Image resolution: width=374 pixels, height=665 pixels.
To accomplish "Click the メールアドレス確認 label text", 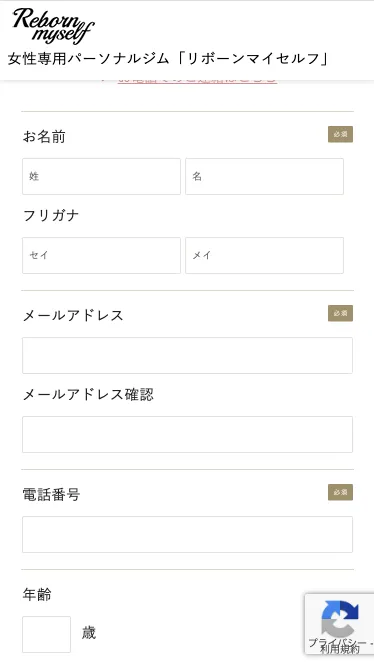I will 88,394.
